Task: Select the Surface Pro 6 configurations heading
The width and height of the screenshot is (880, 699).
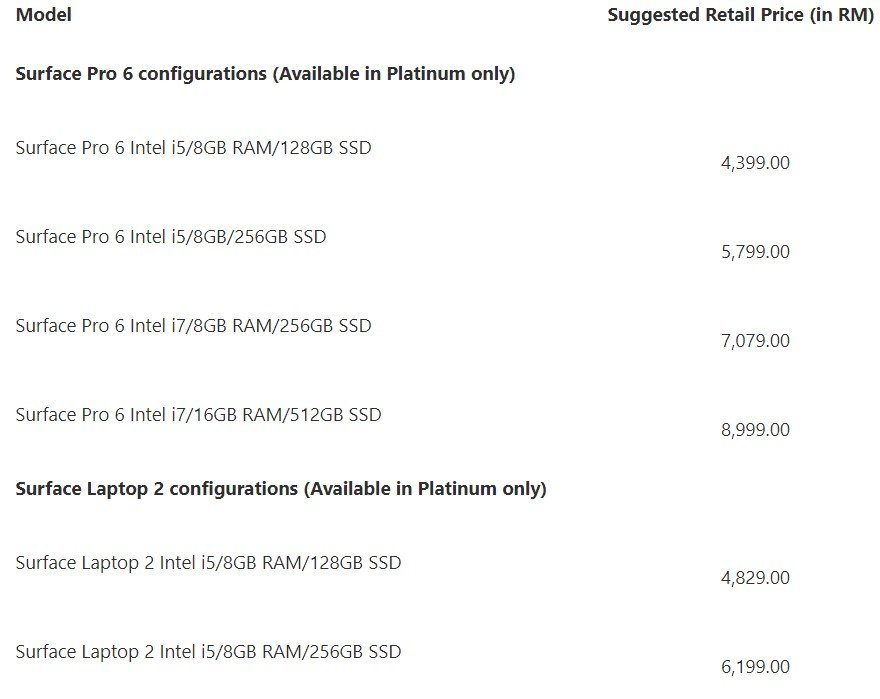Action: pos(265,74)
